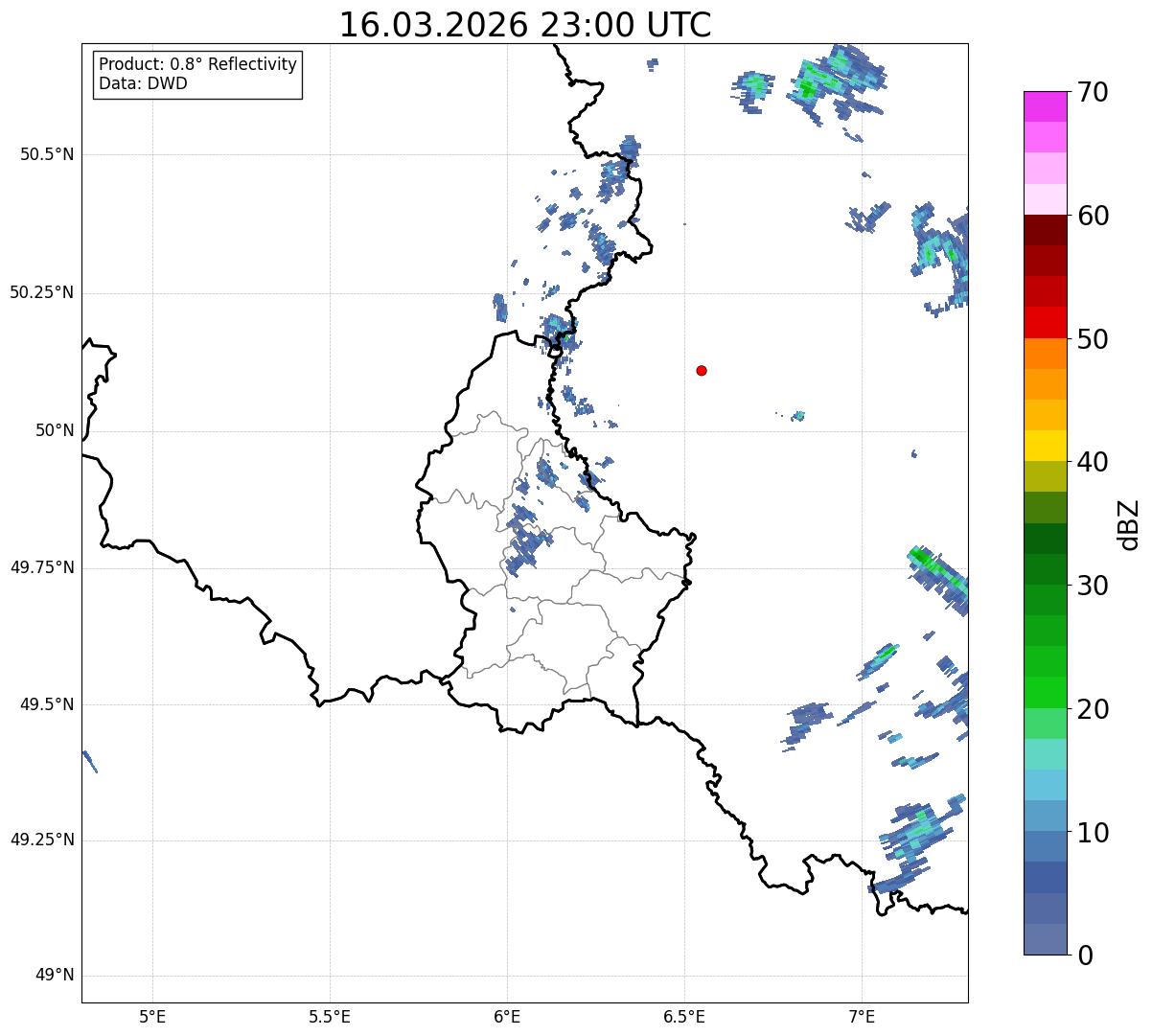Click the 49.25°N latitude label

pyautogui.click(x=41, y=840)
